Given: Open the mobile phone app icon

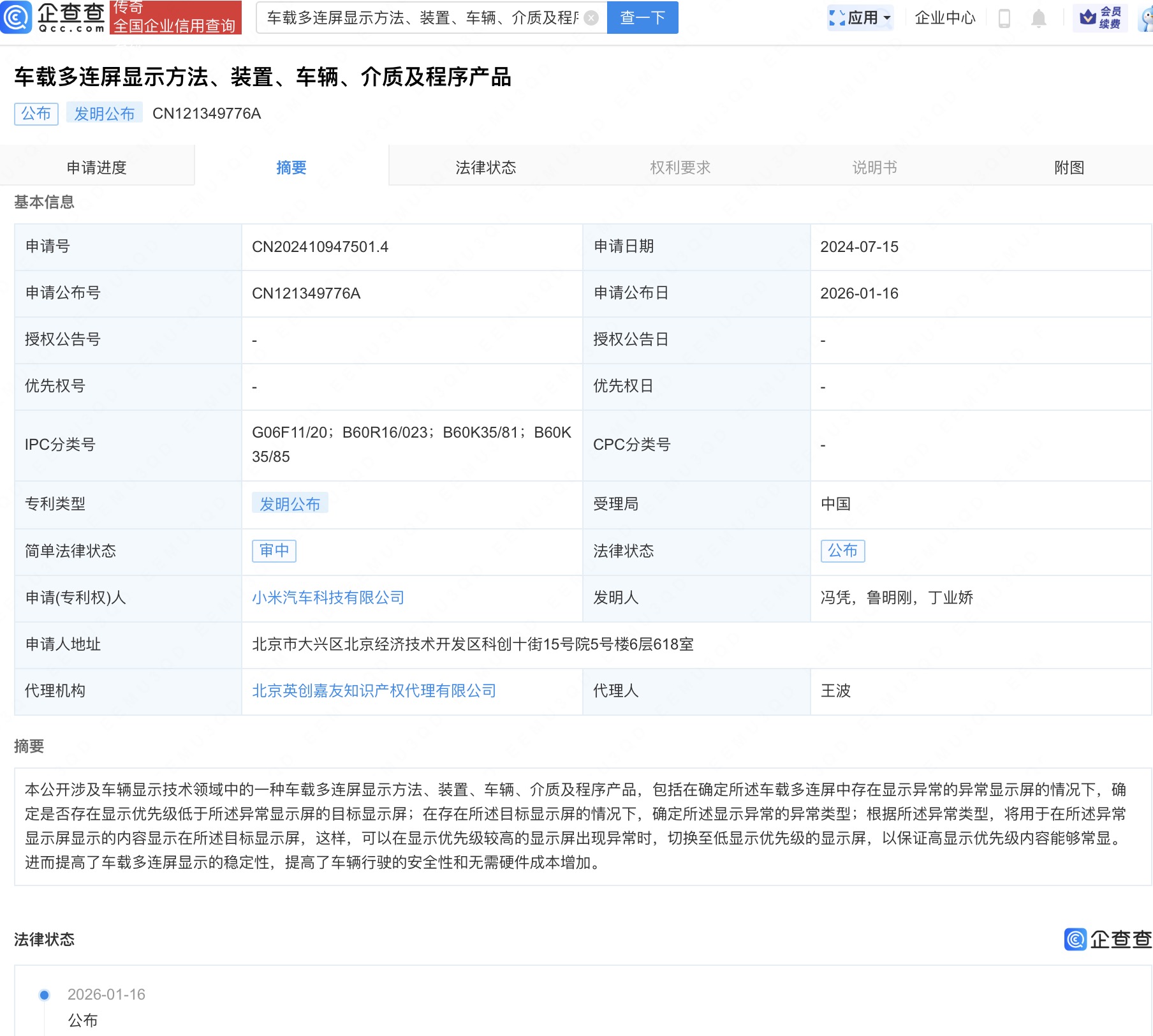Looking at the screenshot, I should click(1004, 18).
